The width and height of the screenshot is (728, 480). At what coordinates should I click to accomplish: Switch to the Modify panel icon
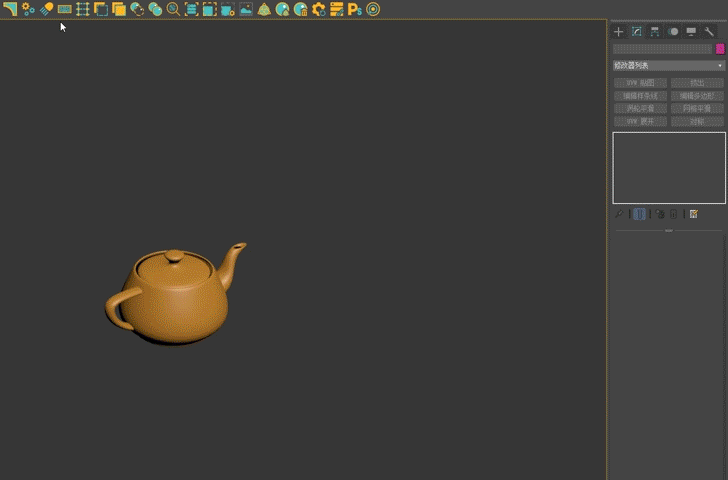click(x=636, y=32)
